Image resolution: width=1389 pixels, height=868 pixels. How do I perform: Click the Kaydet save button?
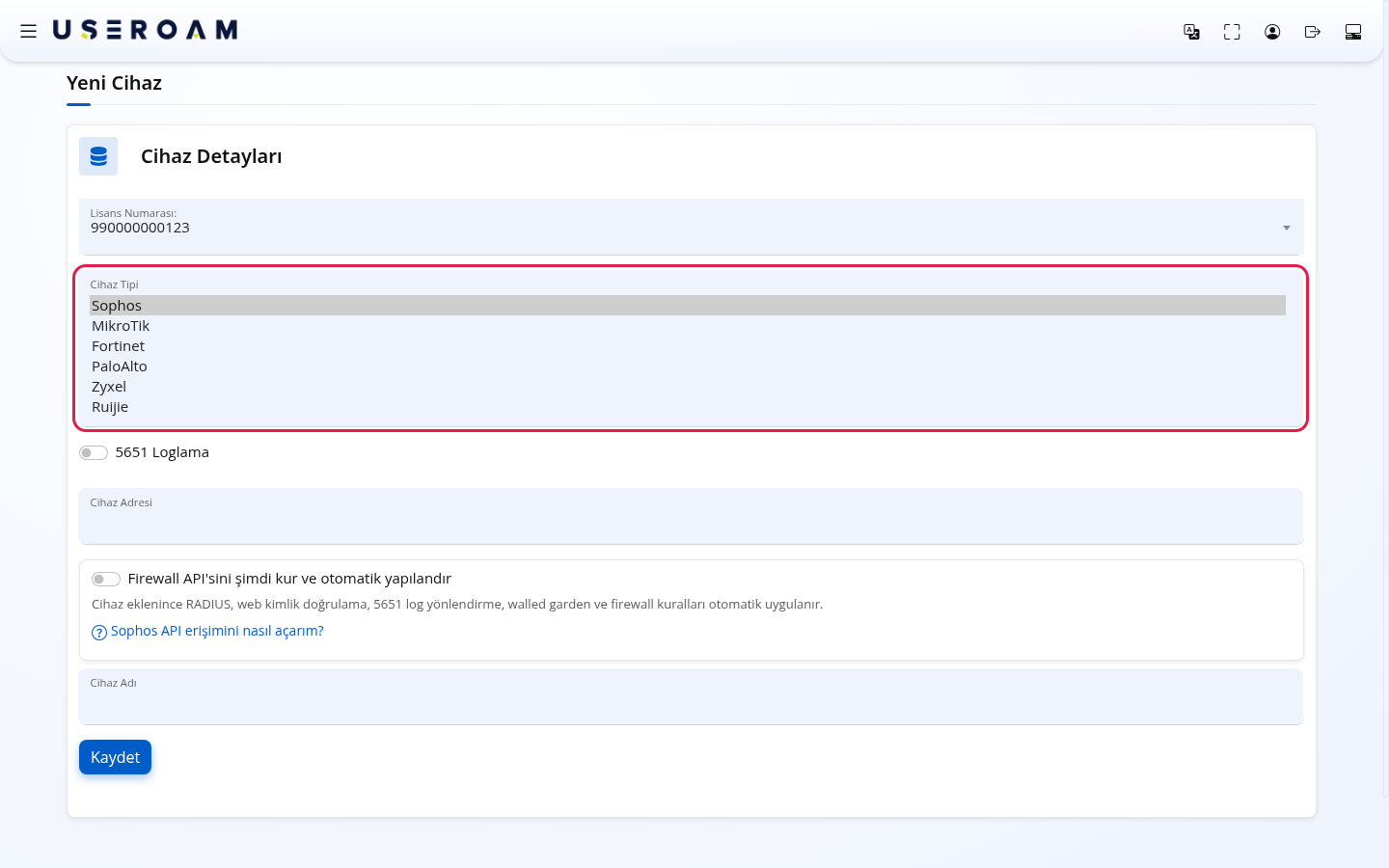point(115,757)
